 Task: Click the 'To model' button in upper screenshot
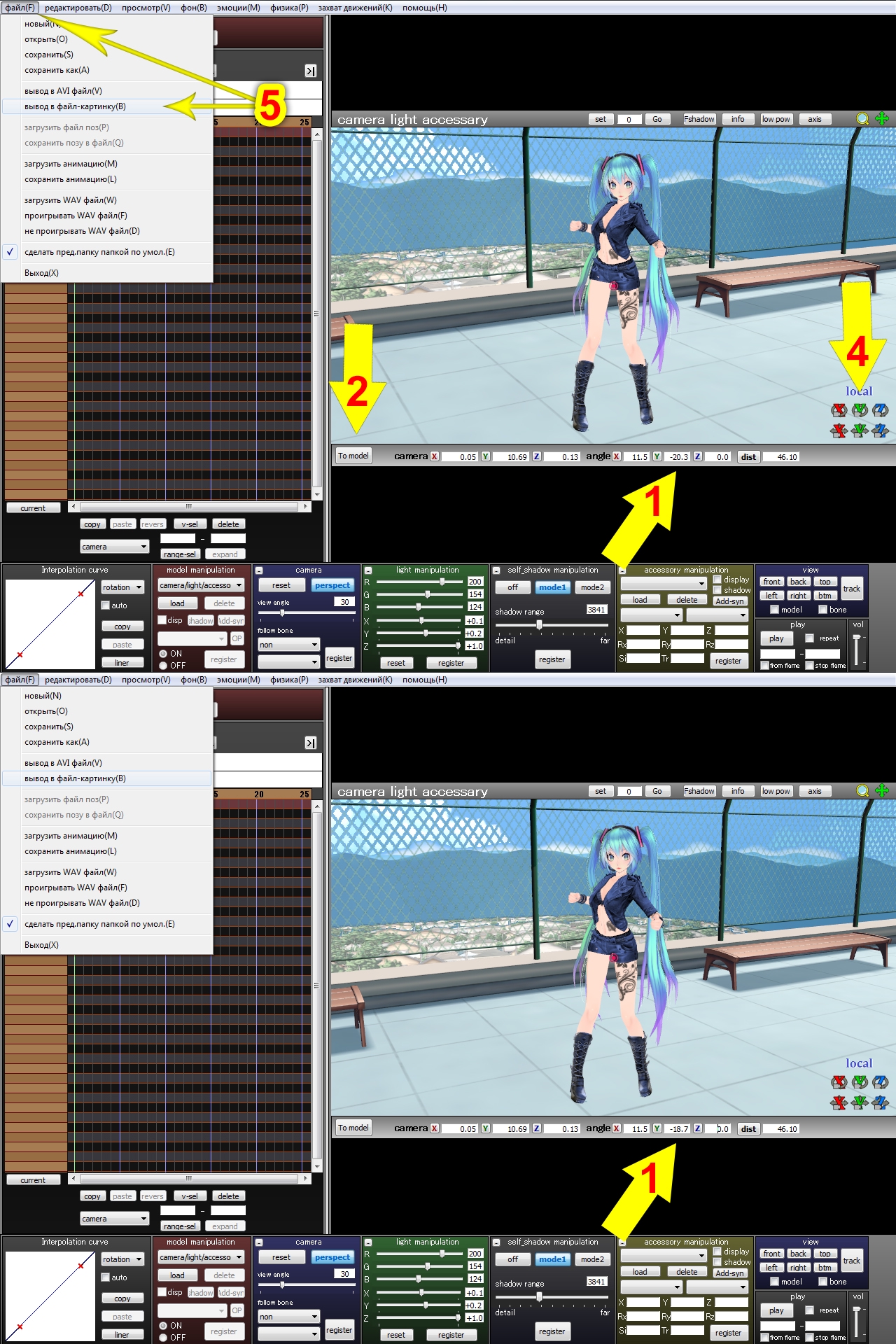pyautogui.click(x=353, y=456)
